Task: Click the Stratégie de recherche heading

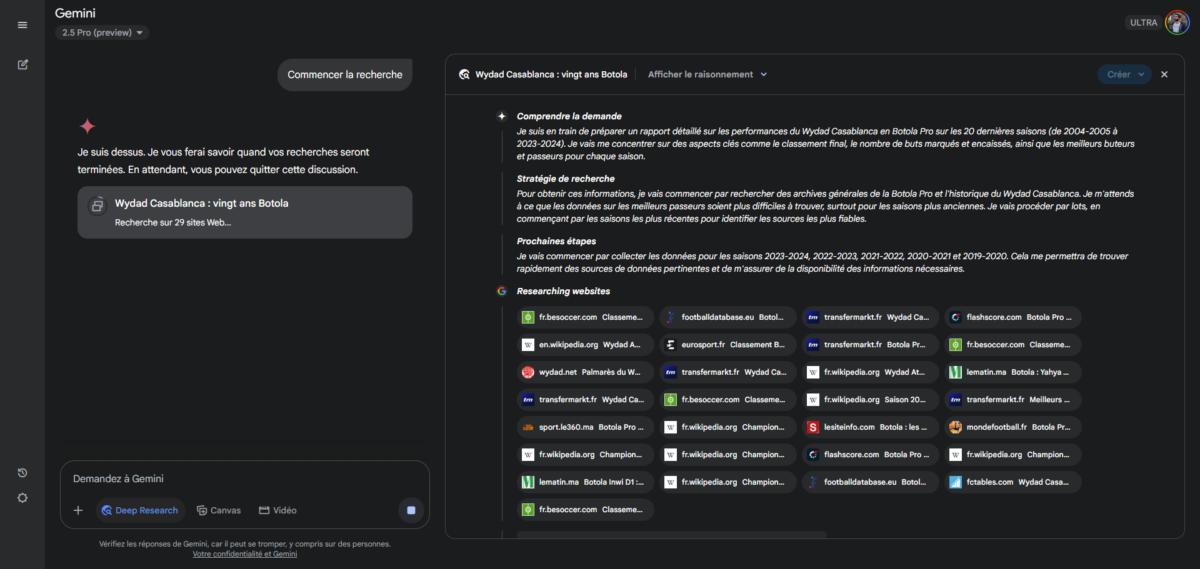Action: [566, 178]
